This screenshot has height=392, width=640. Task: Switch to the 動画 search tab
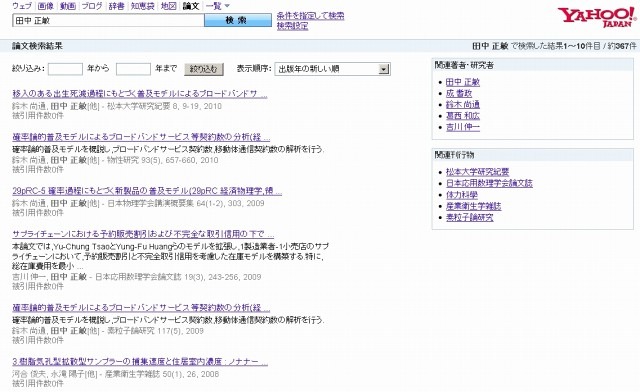(x=68, y=6)
